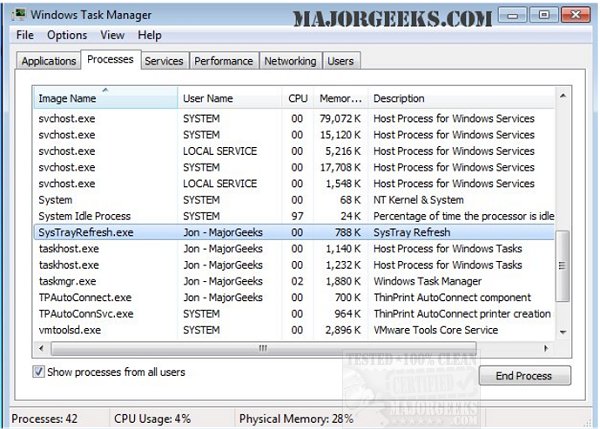
Task: Click the VMware Tools Core Service description
Action: [436, 330]
